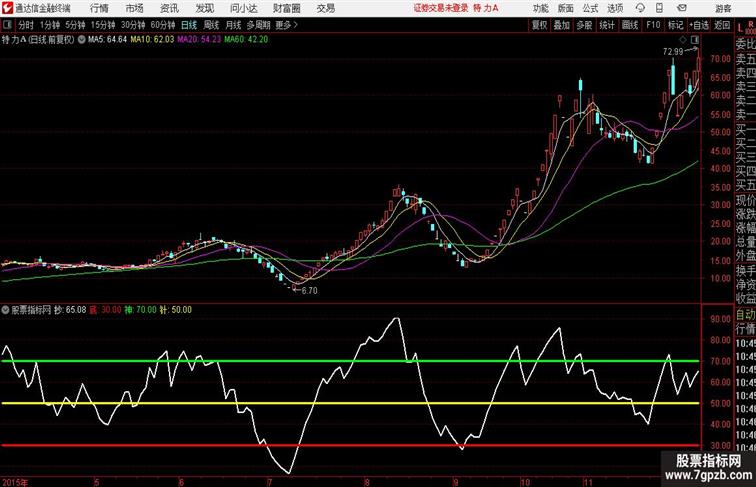The height and width of the screenshot is (487, 756).
Task: Open the mail envelope icon
Action: pos(682,8)
